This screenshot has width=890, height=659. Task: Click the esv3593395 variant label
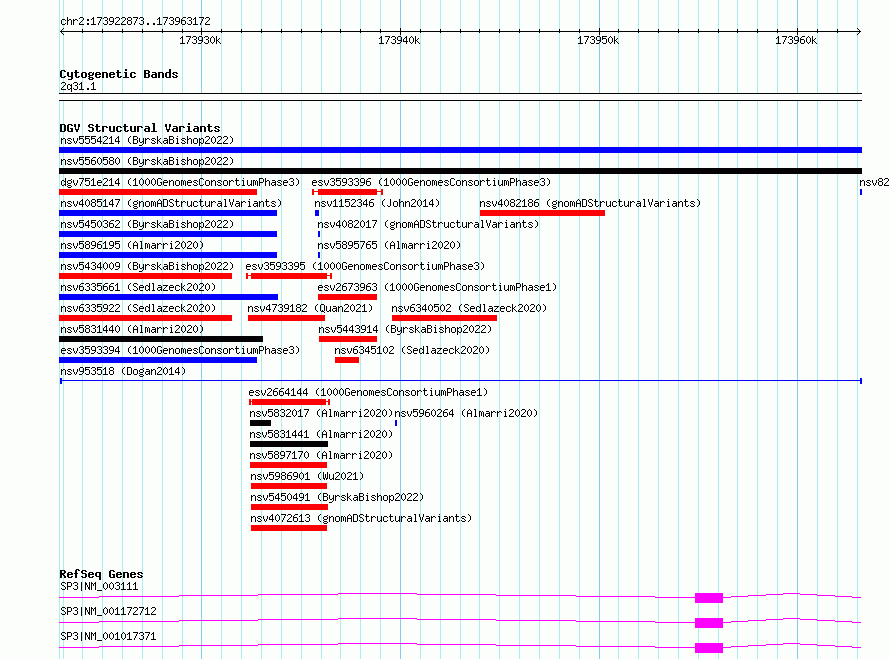point(365,266)
